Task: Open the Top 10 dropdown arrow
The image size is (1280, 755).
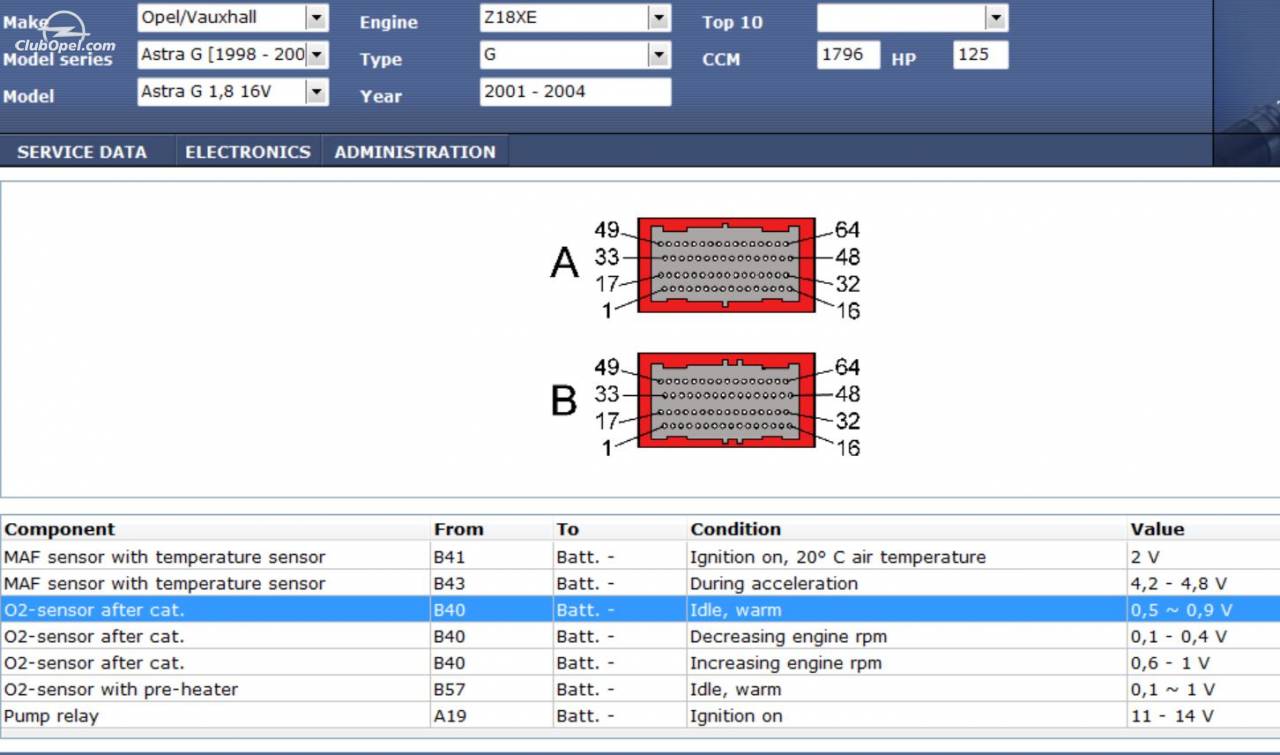Action: (995, 18)
